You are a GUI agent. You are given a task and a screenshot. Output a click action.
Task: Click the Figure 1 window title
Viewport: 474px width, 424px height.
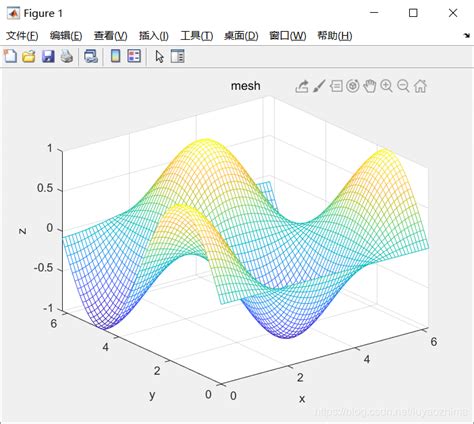(x=43, y=13)
